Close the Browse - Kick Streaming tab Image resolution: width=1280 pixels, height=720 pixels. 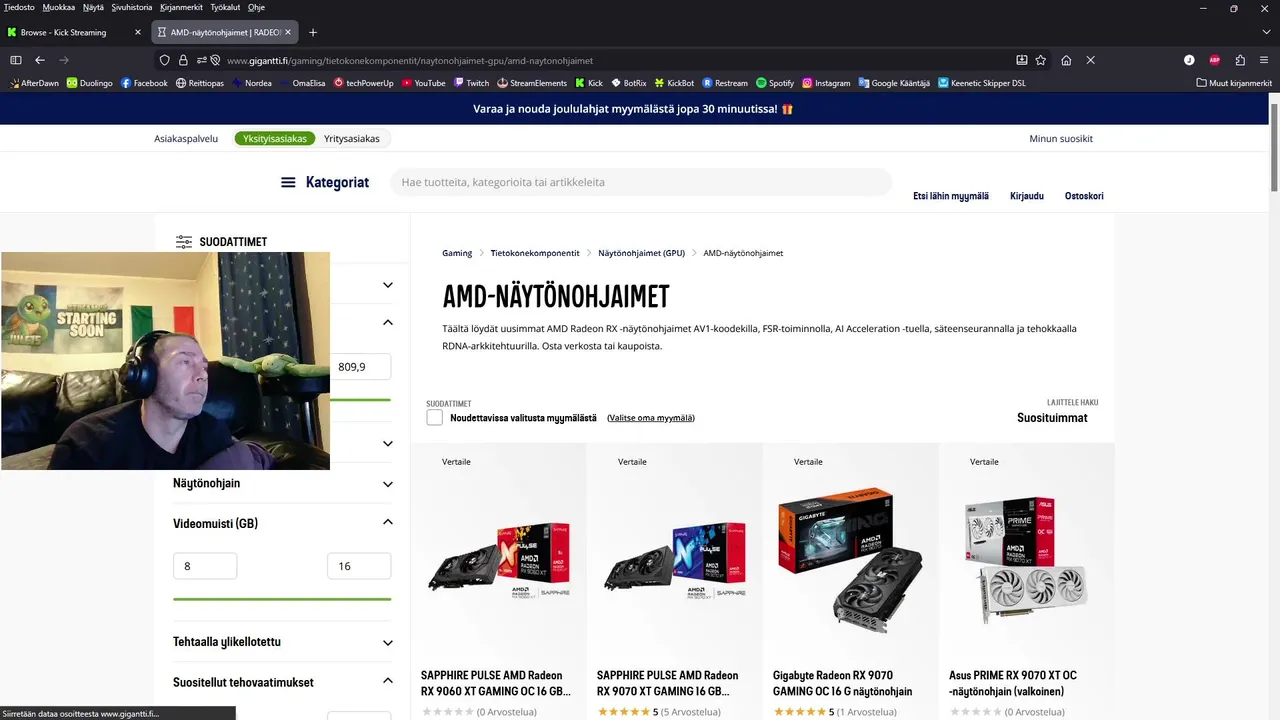pos(138,32)
